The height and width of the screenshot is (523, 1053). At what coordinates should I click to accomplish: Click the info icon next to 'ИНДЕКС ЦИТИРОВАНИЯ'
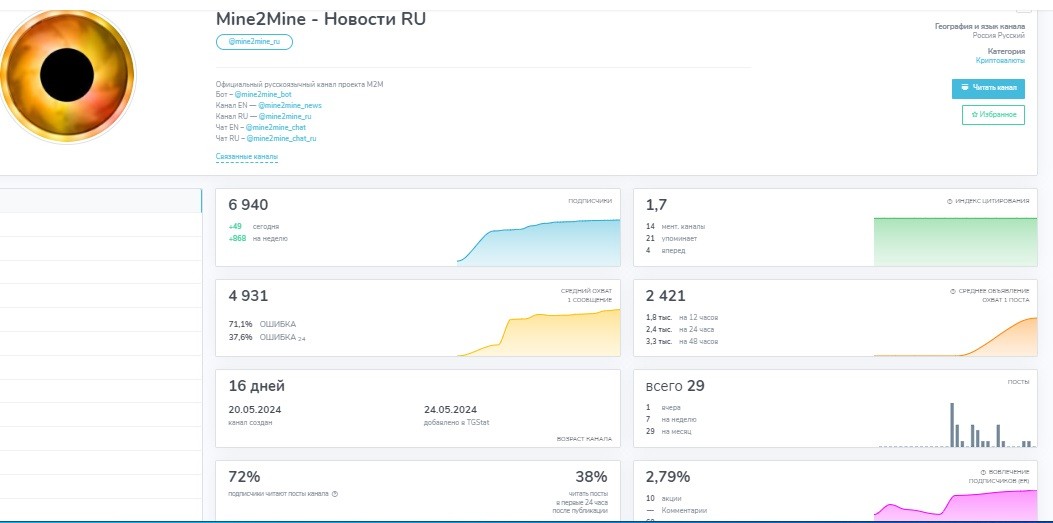949,201
